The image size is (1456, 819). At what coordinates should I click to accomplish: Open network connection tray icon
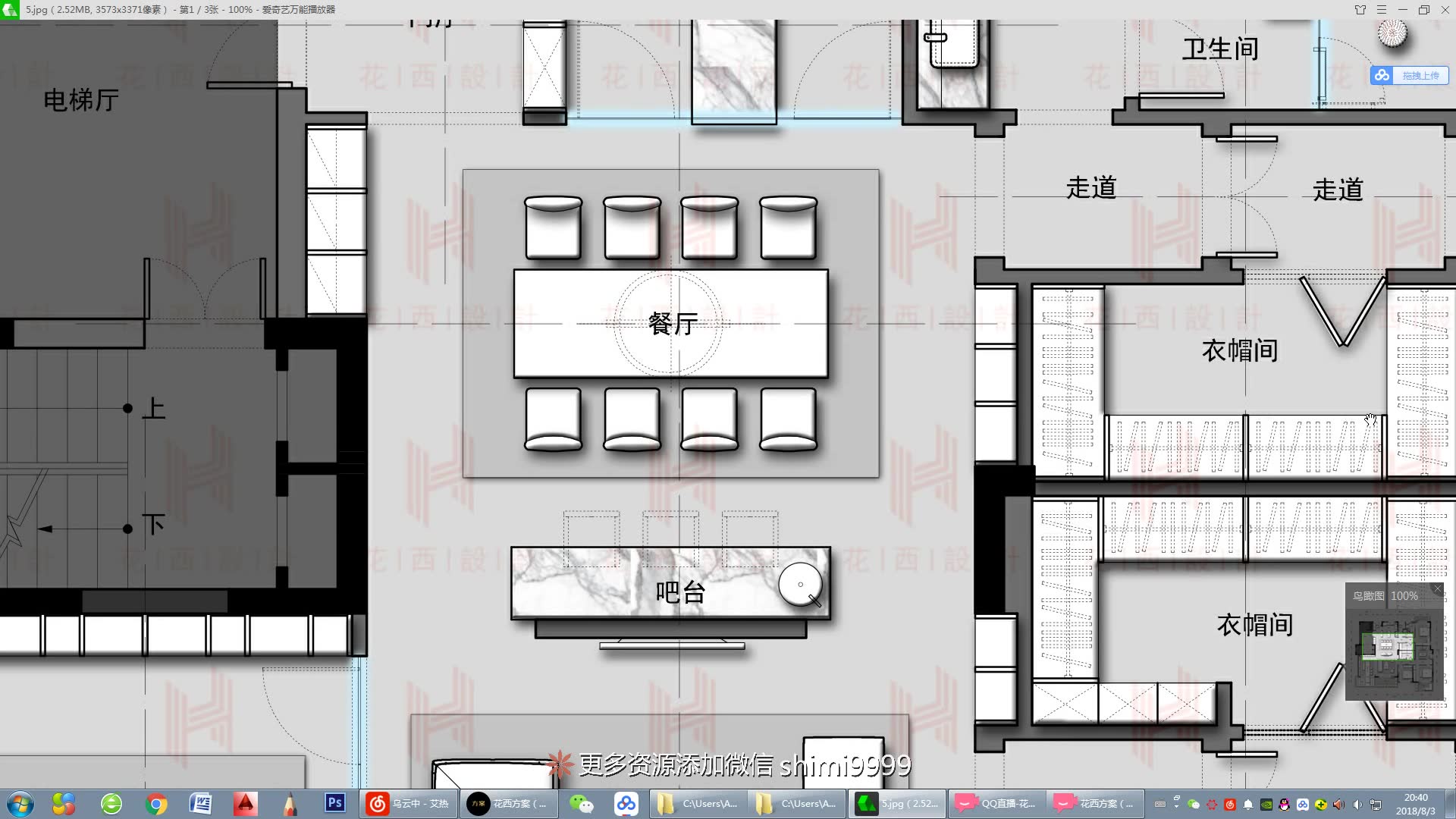pyautogui.click(x=1376, y=805)
